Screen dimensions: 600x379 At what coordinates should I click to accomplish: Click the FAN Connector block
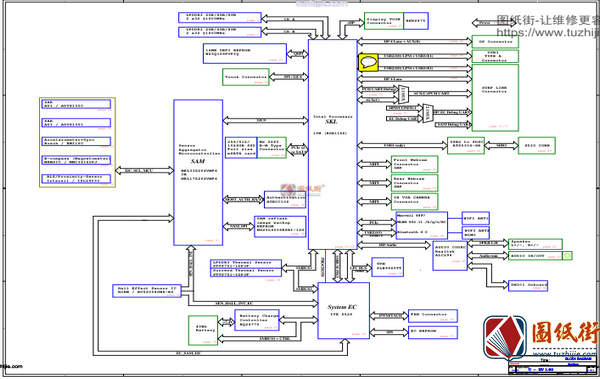pos(433,316)
